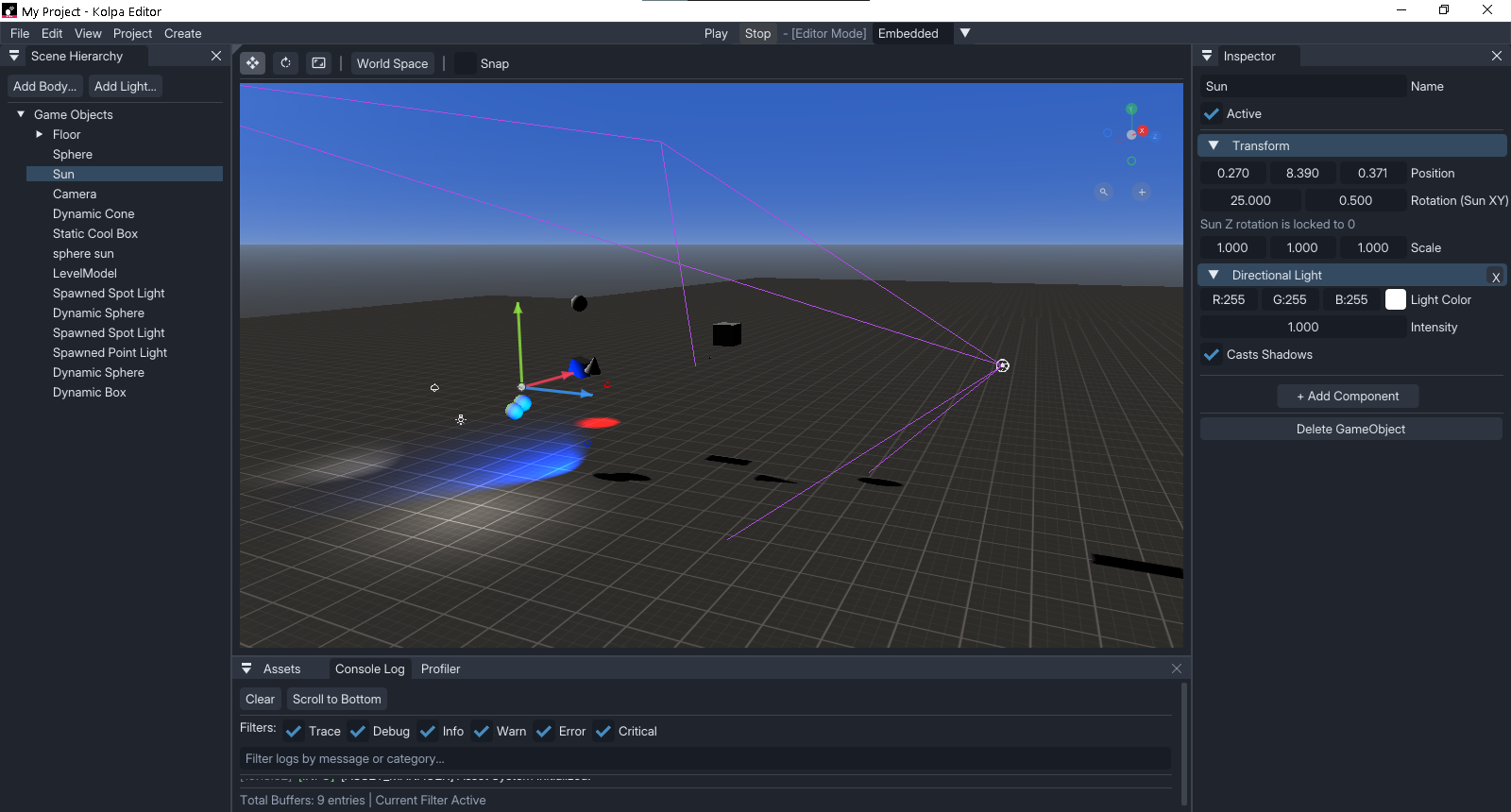This screenshot has height=812, width=1511.
Task: Click the negative Z axis blue circle on gizmo
Action: point(1108,133)
